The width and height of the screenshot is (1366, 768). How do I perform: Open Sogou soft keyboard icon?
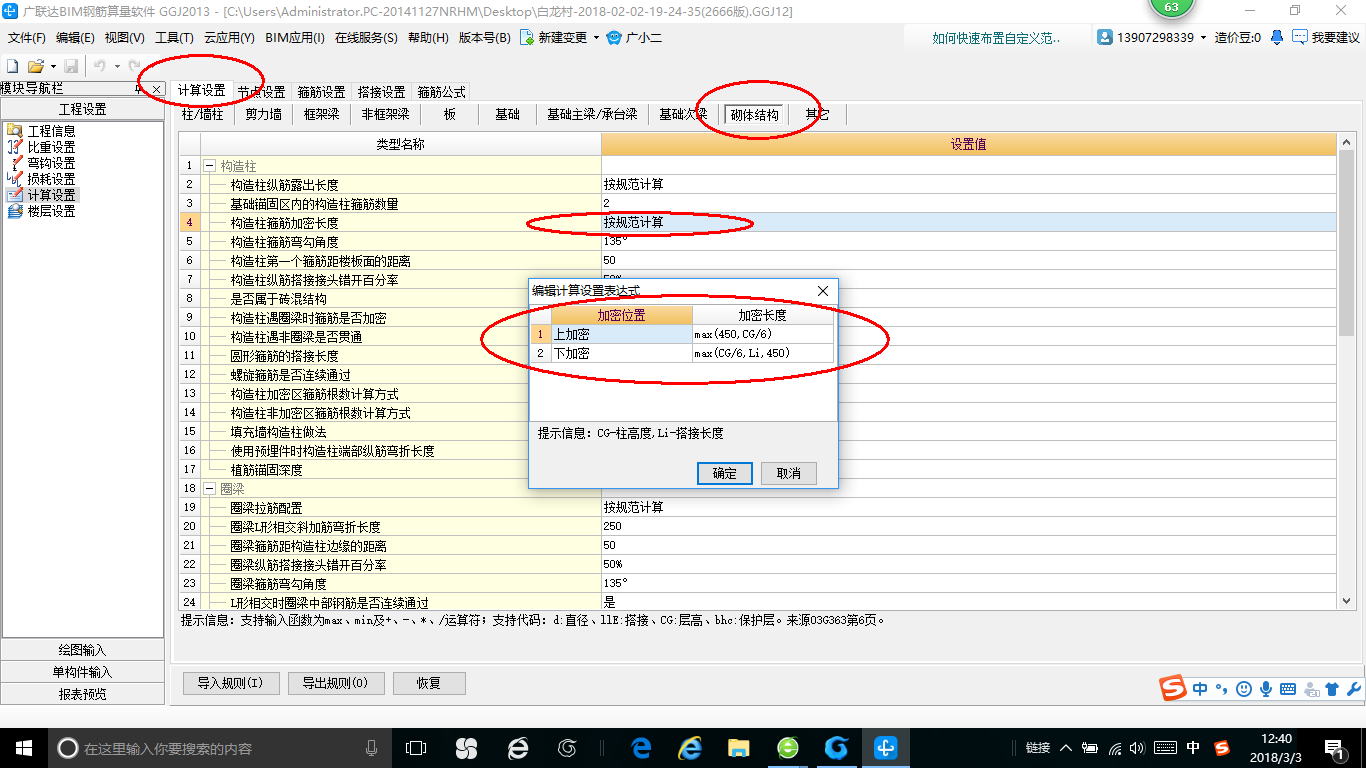pyautogui.click(x=1288, y=688)
